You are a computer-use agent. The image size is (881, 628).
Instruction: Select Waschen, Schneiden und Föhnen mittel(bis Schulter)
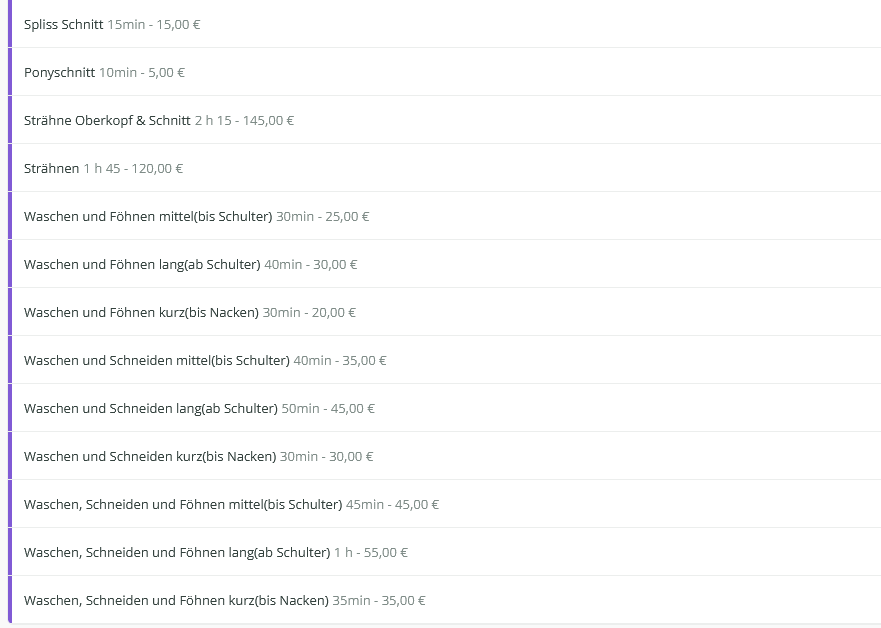[x=183, y=504]
